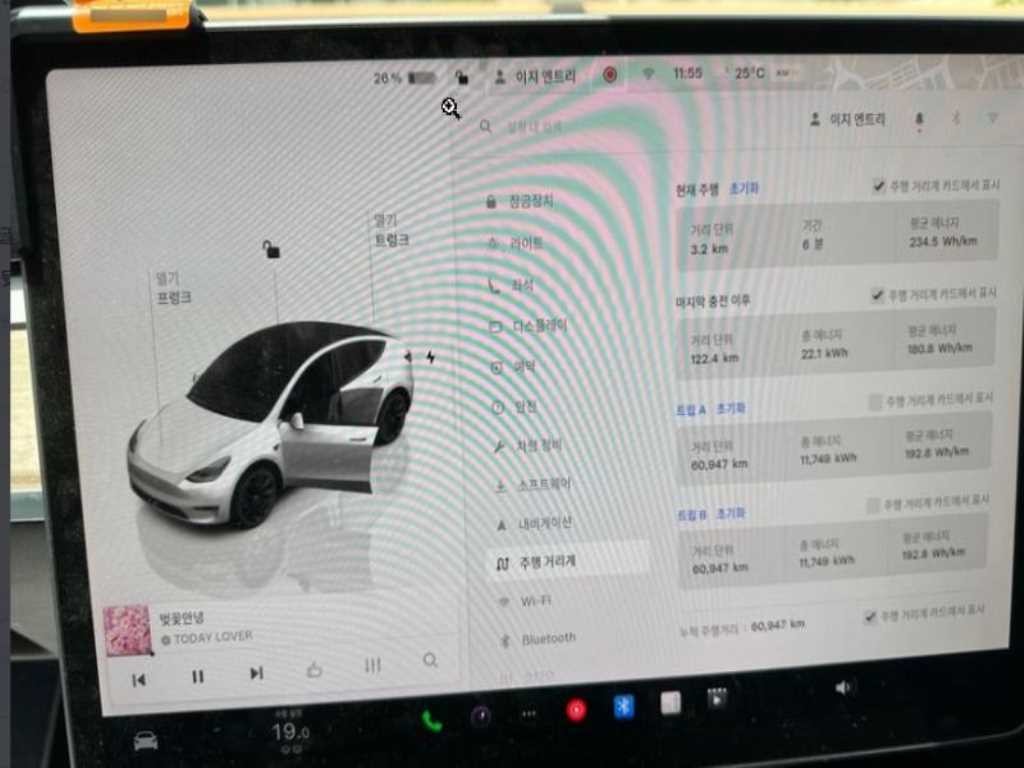Toggle odometer card checkbox for 마지막 충전 이후
Viewport: 1024px width, 768px height.
tap(877, 295)
